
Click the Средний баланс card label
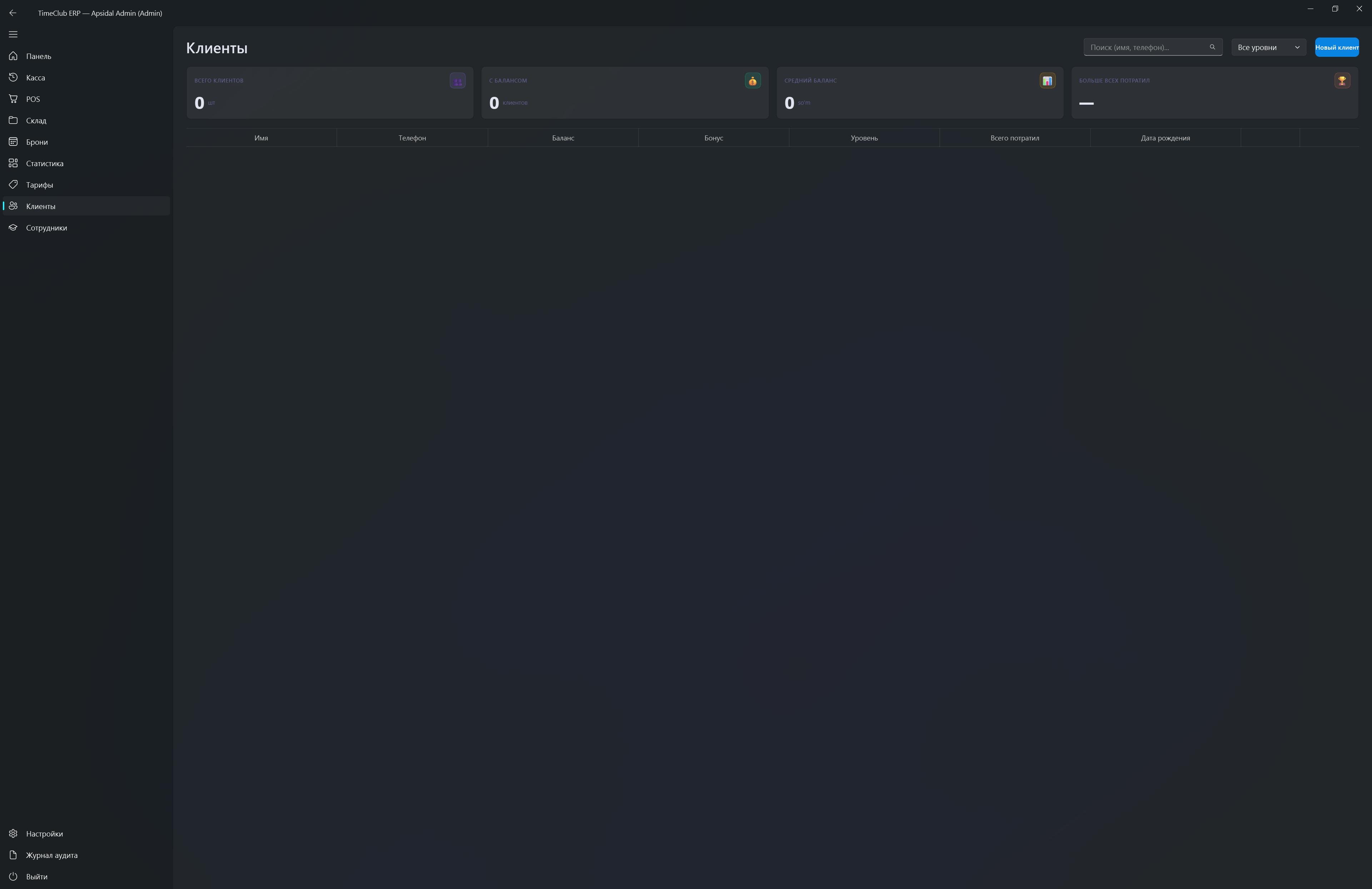(811, 81)
